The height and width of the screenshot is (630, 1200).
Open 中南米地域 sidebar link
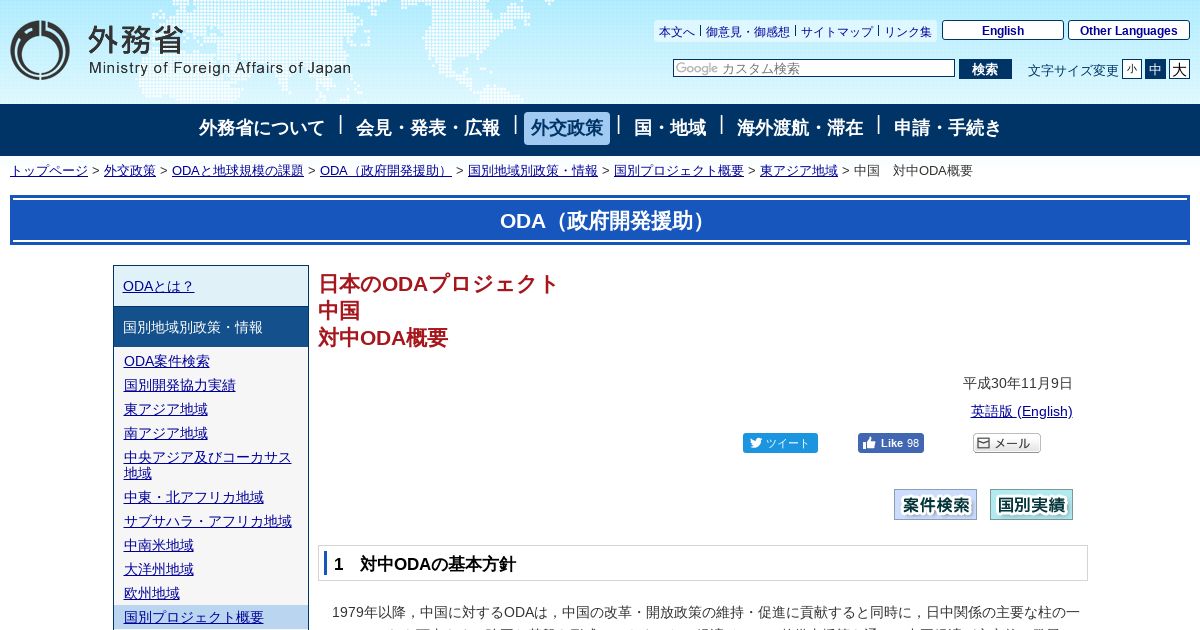coord(159,545)
